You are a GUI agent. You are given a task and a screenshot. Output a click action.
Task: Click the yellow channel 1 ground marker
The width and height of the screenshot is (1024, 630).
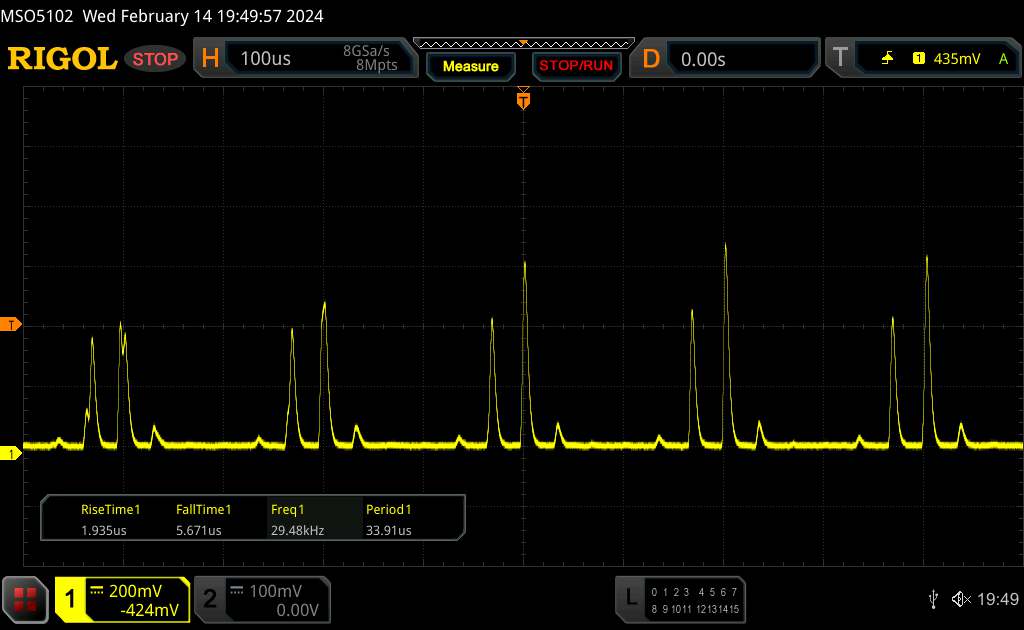pyautogui.click(x=10, y=453)
